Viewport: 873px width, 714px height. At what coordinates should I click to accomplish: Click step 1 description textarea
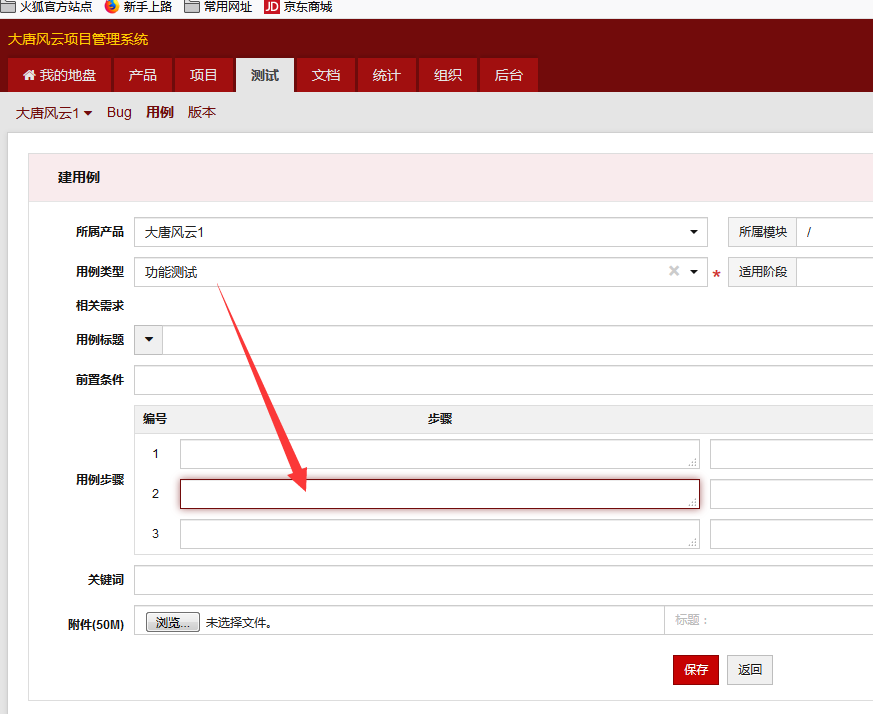point(440,454)
